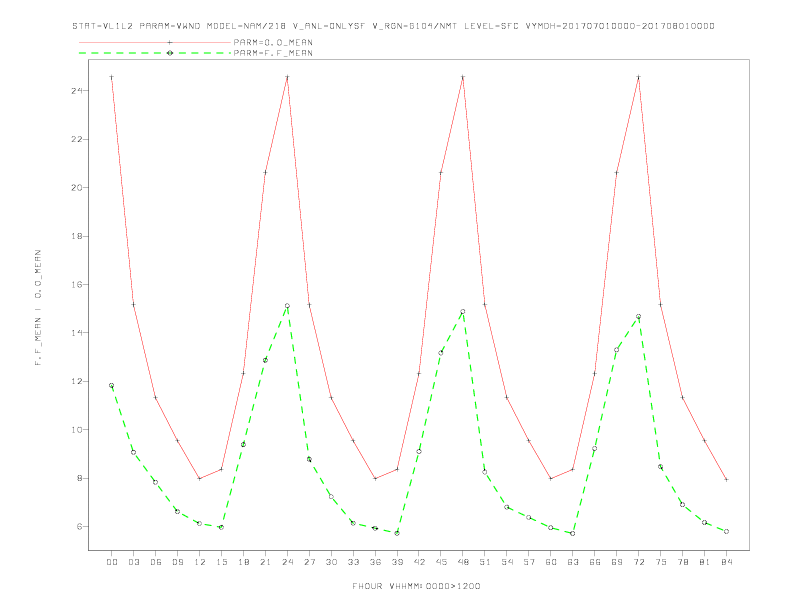Click the x-axis tick label 72
This screenshot has height=612, width=792.
click(638, 562)
